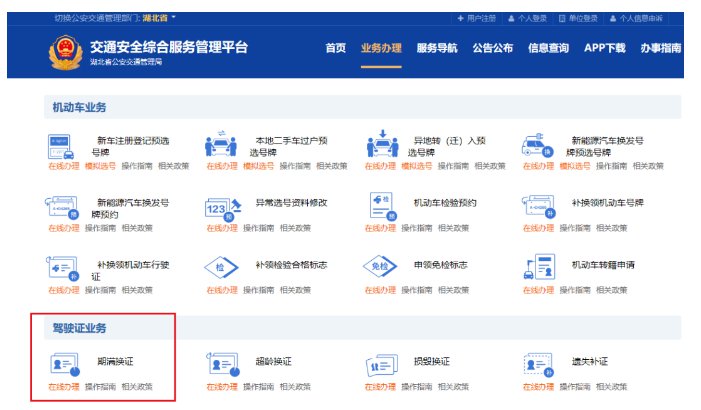
Task: Click 补换领机动车号牌 icon
Action: (x=538, y=207)
